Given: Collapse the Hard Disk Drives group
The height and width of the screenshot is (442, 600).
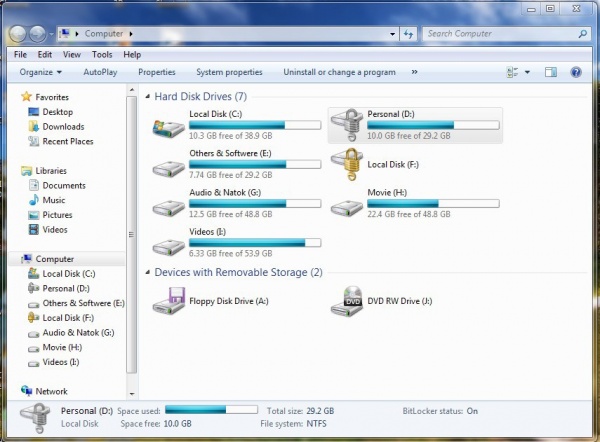Looking at the screenshot, I should tap(148, 97).
